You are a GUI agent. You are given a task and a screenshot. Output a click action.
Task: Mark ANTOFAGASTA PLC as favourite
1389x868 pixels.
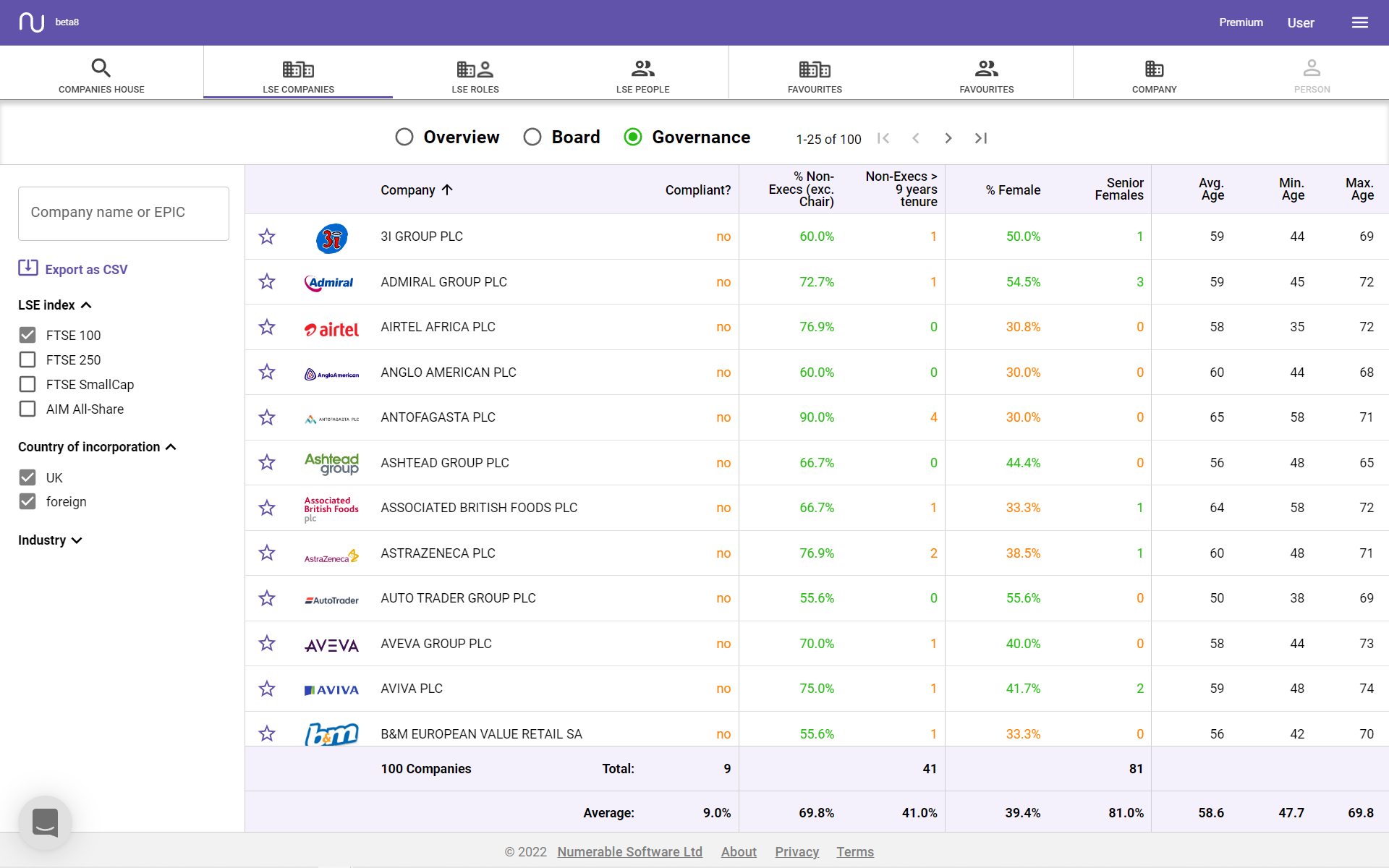click(x=267, y=417)
